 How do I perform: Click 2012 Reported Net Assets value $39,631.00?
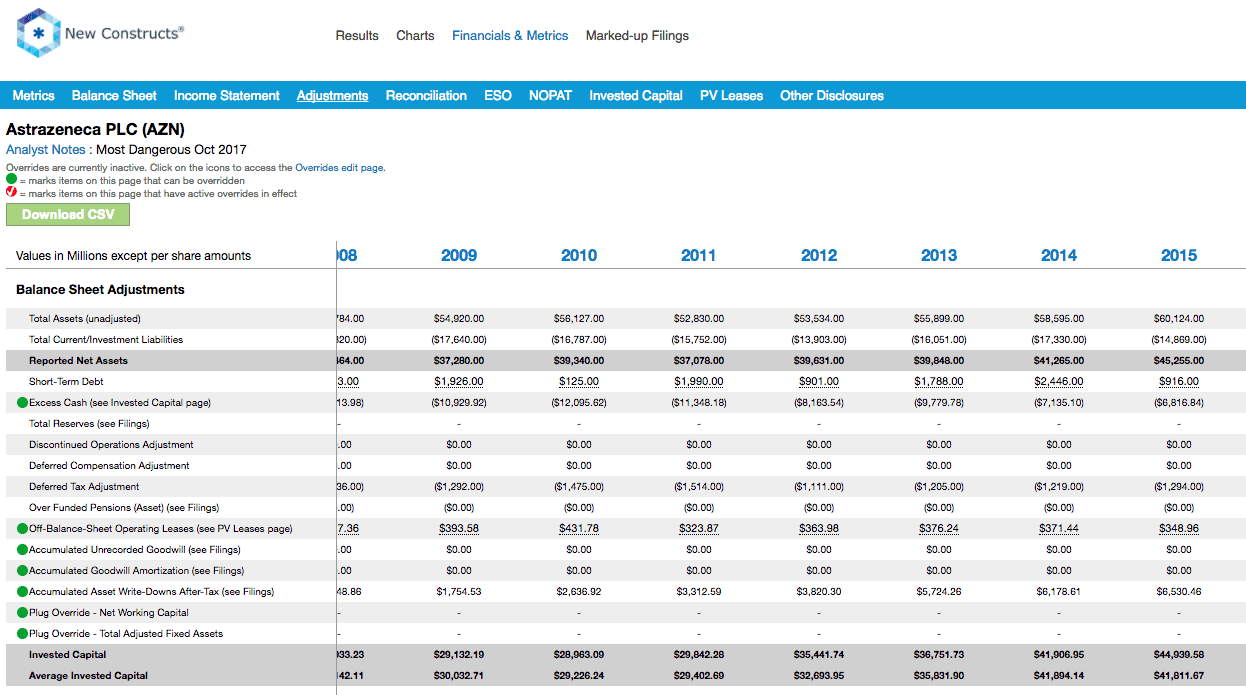point(819,361)
